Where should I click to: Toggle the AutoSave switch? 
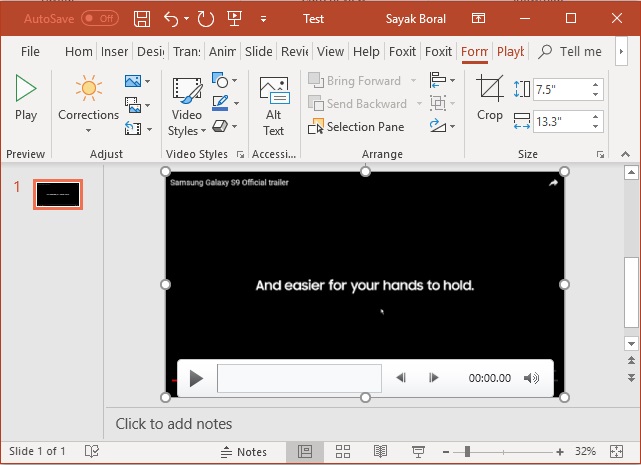coord(100,18)
